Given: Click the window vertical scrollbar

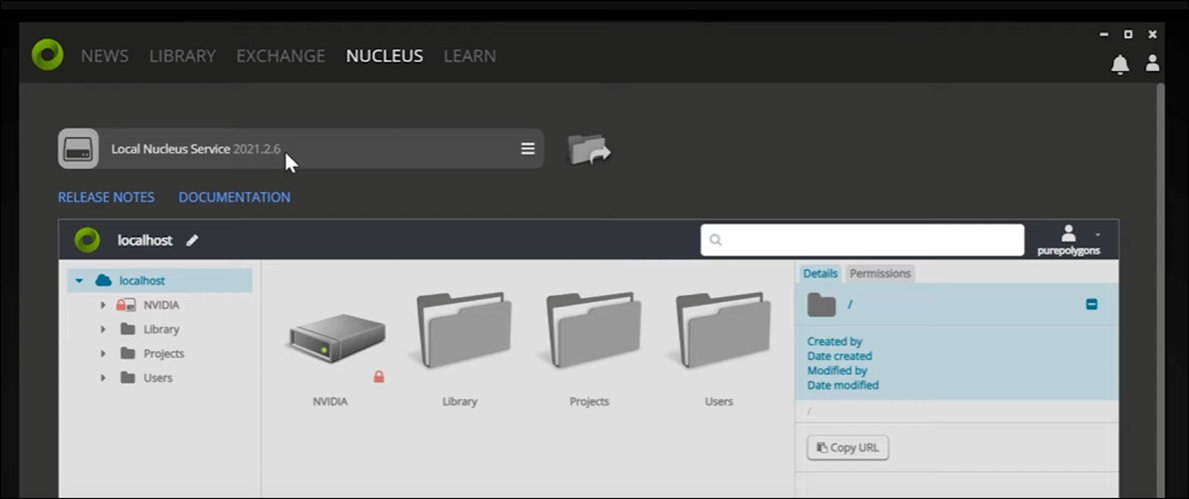Looking at the screenshot, I should pos(1160,288).
